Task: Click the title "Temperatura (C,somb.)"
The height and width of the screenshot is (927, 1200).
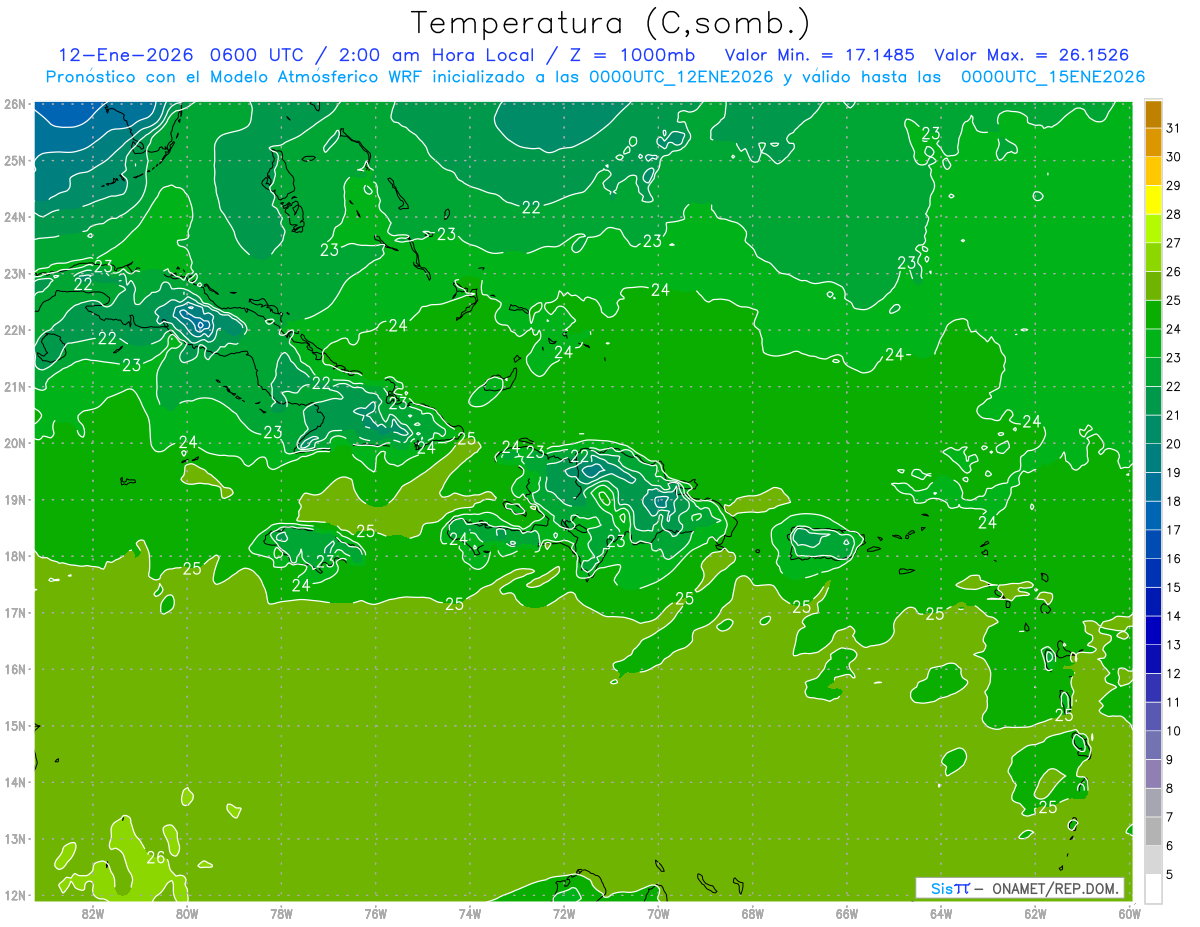Action: [x=610, y=23]
